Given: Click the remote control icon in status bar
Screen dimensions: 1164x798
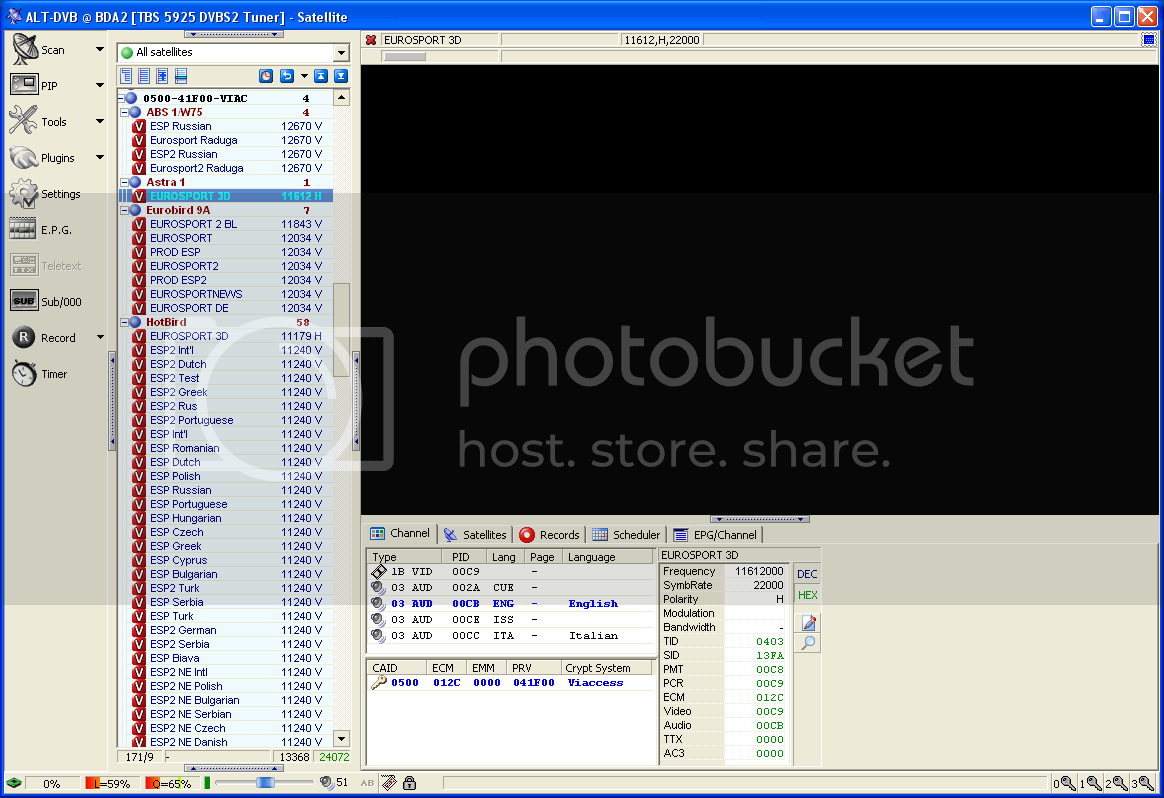Looking at the screenshot, I should tap(389, 782).
